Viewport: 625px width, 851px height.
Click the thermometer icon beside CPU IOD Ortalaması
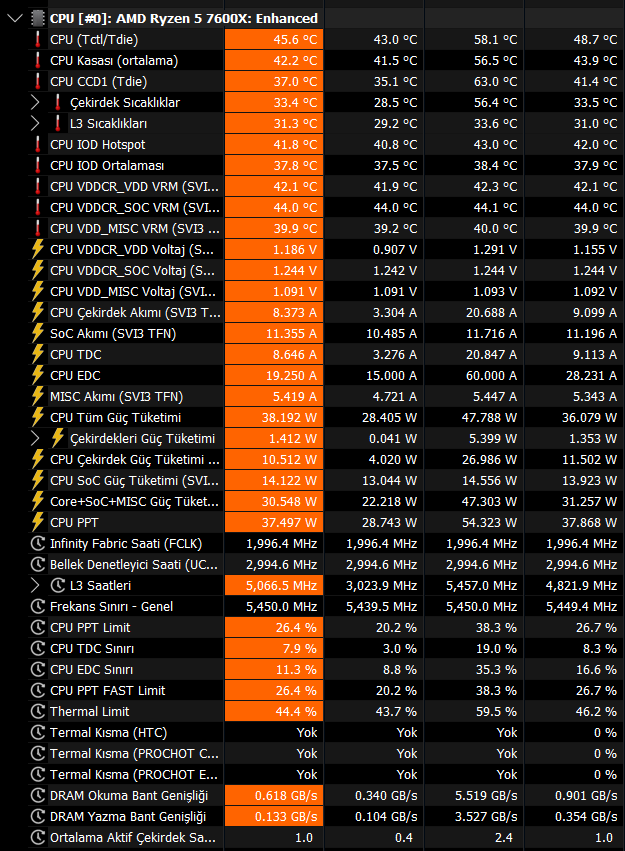[x=37, y=166]
